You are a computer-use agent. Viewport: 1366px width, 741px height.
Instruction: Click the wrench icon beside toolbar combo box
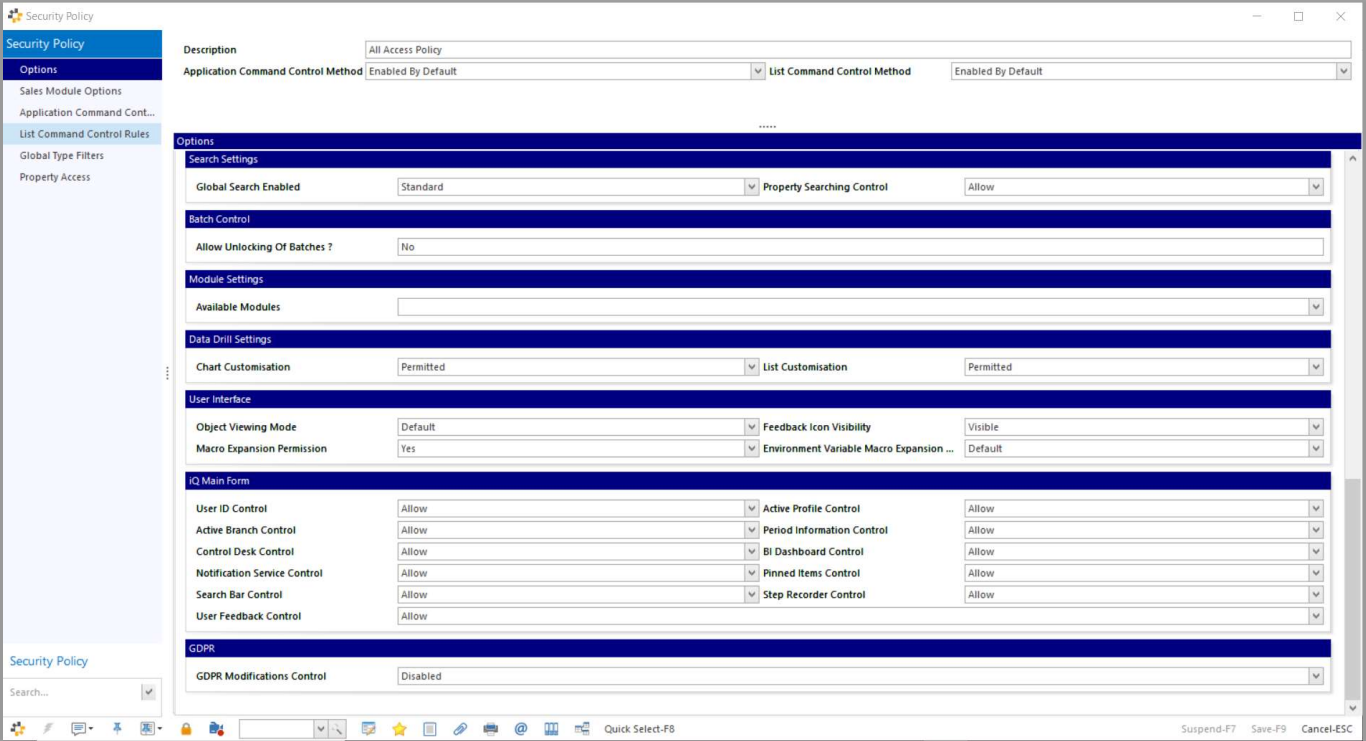337,729
